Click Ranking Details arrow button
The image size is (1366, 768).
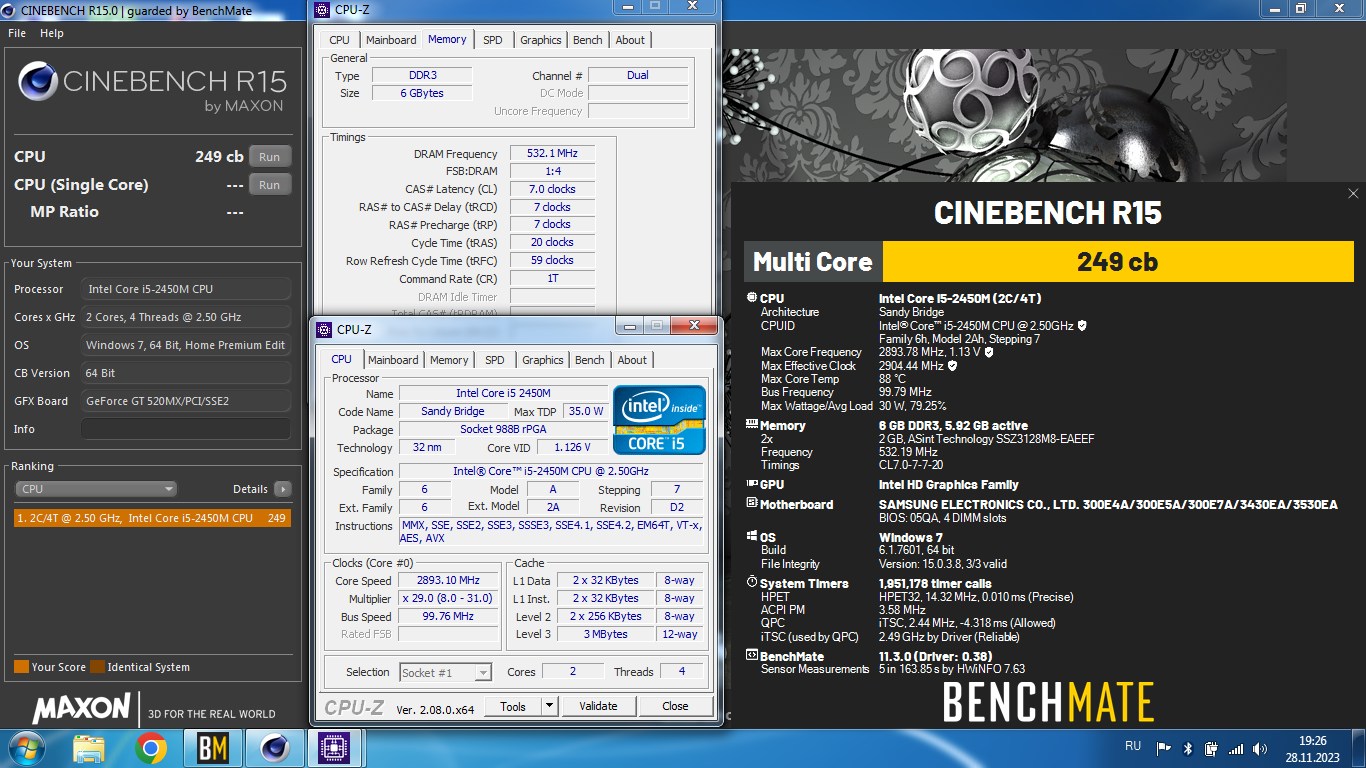pos(283,489)
